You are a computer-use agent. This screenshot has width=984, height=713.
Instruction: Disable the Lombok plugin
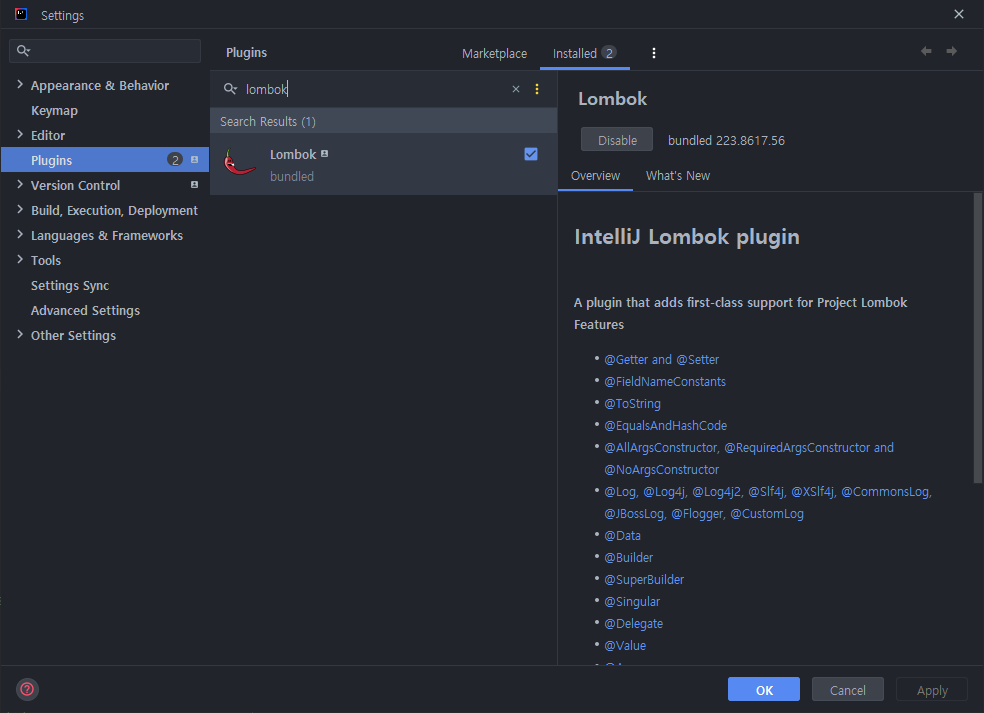pyautogui.click(x=617, y=140)
